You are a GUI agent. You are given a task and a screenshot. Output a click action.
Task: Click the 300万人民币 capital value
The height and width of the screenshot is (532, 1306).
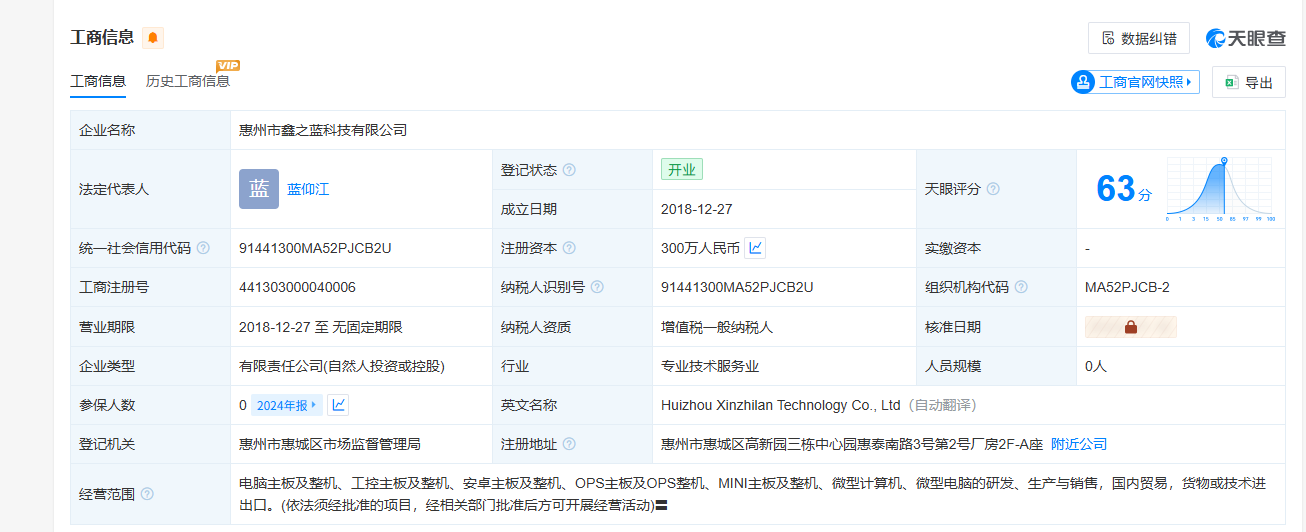click(x=700, y=248)
